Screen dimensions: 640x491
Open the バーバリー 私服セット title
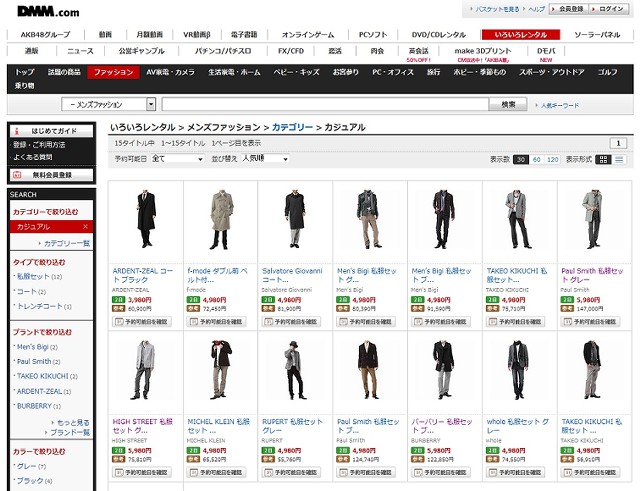point(442,426)
